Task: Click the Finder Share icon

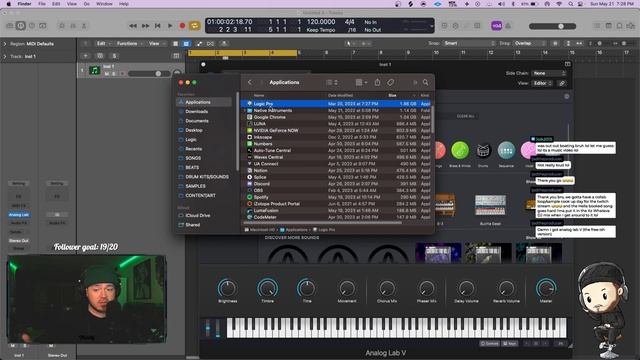Action: pyautogui.click(x=377, y=82)
